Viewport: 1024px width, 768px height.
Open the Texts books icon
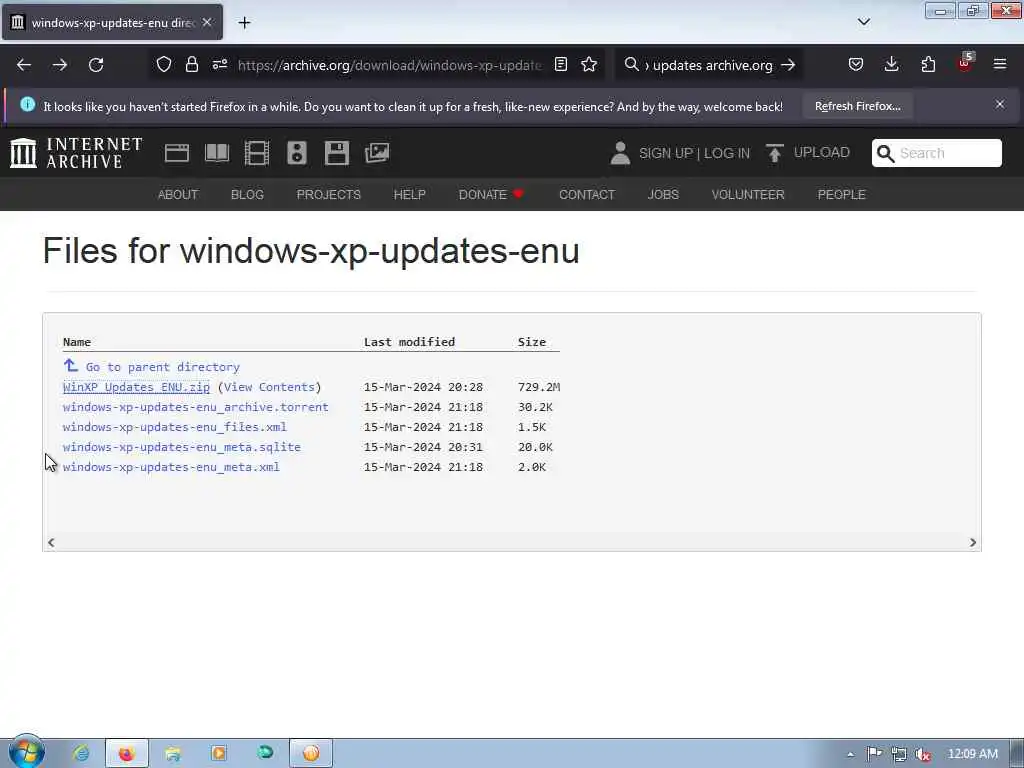(217, 153)
